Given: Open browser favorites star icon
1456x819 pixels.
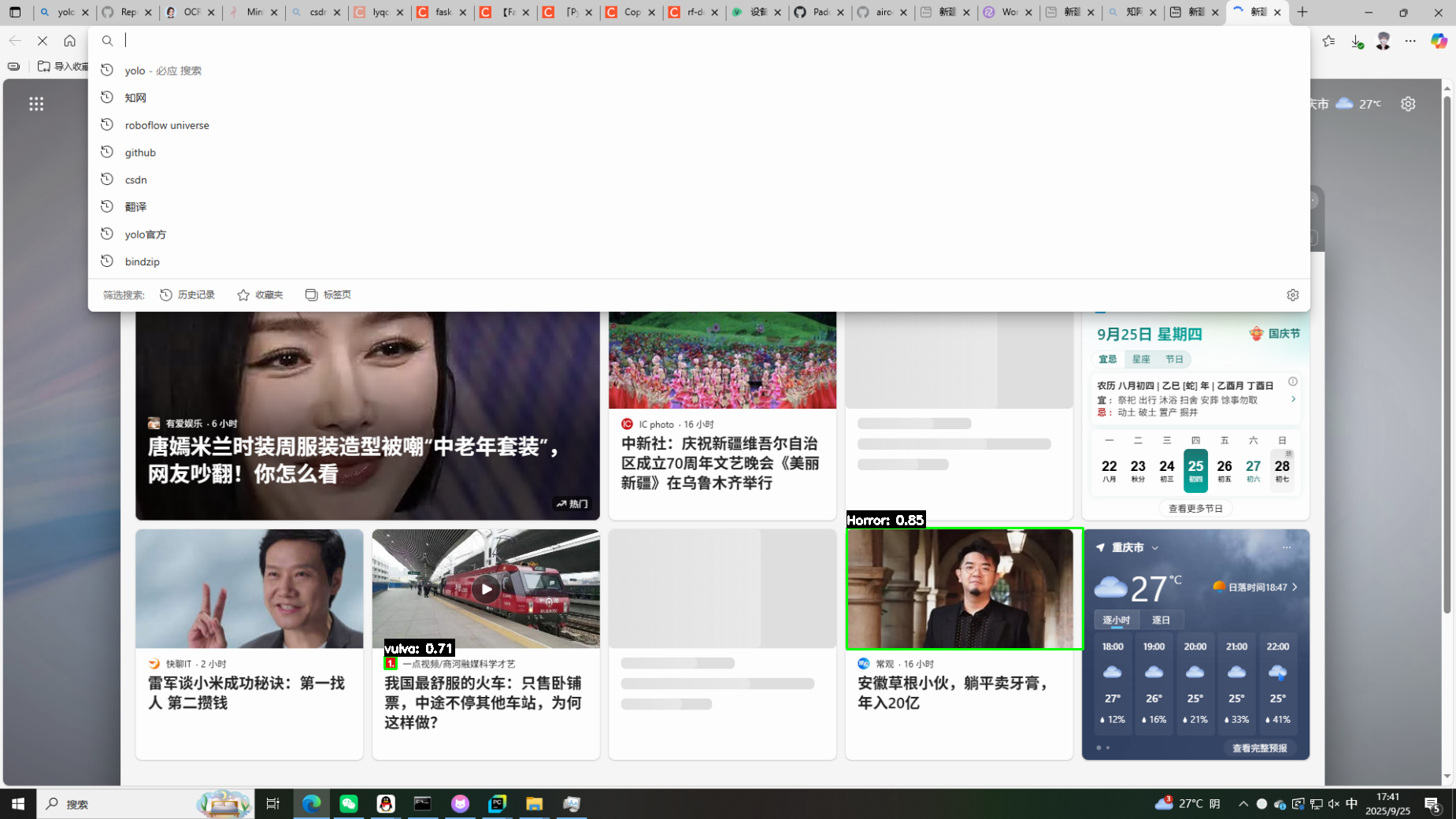Looking at the screenshot, I should tap(1328, 41).
